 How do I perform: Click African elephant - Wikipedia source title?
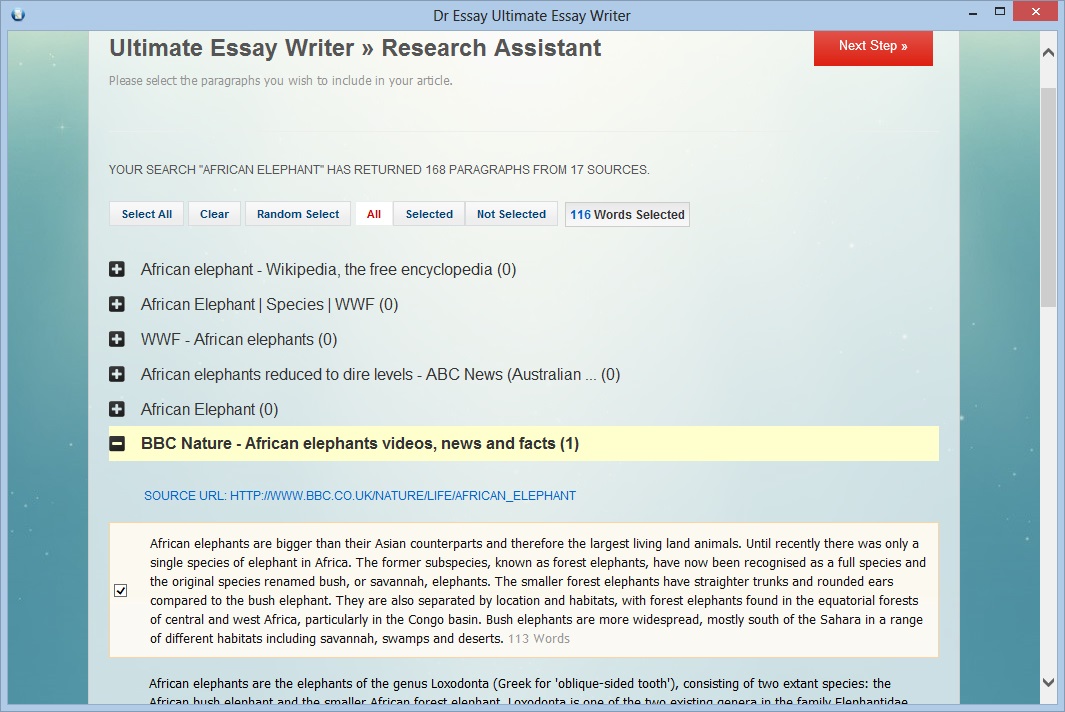328,270
